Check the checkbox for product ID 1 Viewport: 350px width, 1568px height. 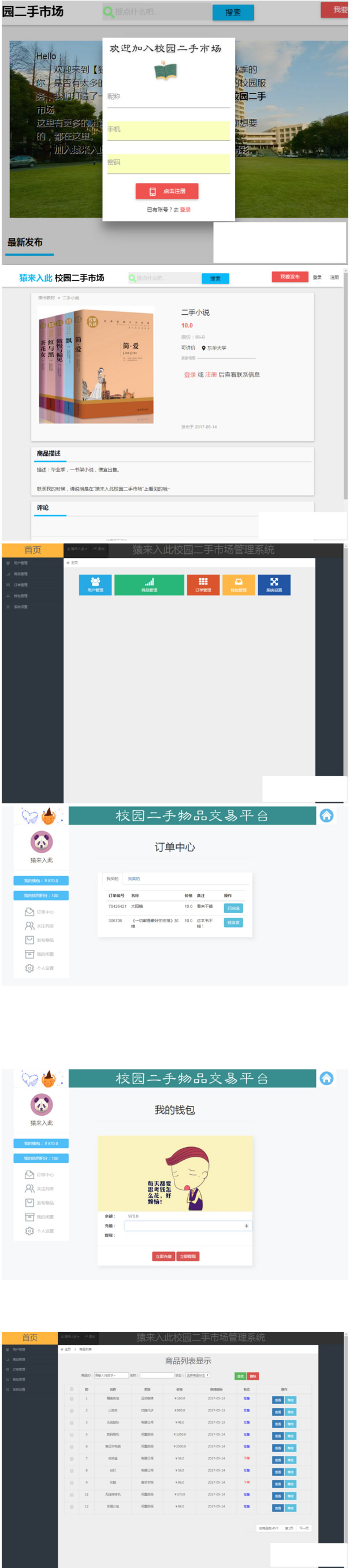coord(72,1398)
